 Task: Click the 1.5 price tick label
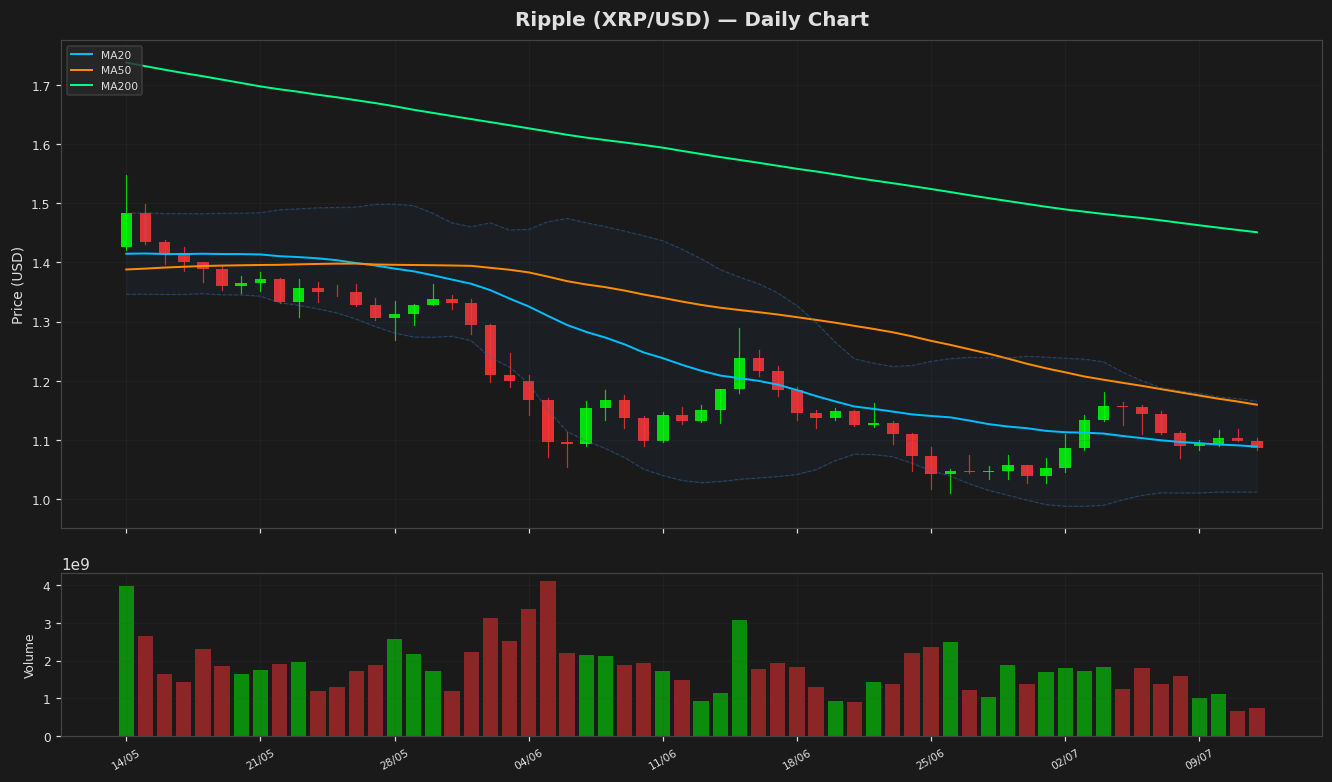pos(41,204)
